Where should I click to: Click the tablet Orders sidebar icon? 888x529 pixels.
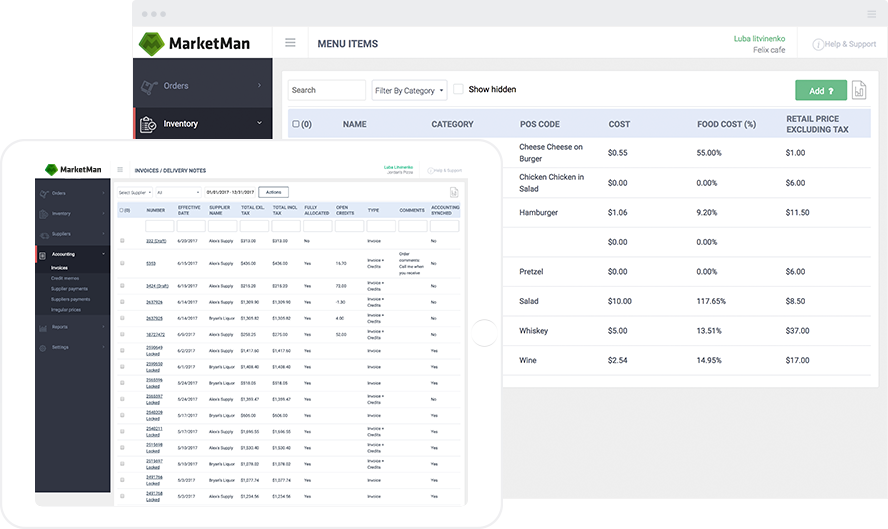[x=44, y=194]
